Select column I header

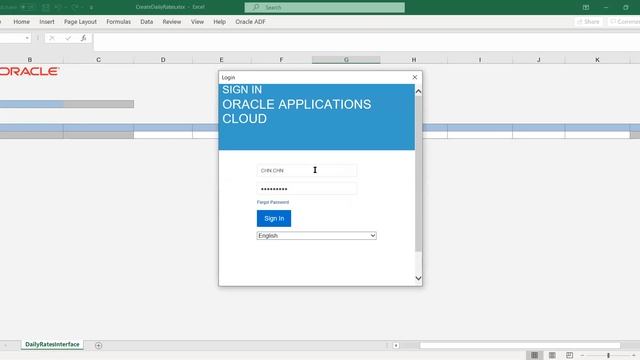click(x=480, y=60)
